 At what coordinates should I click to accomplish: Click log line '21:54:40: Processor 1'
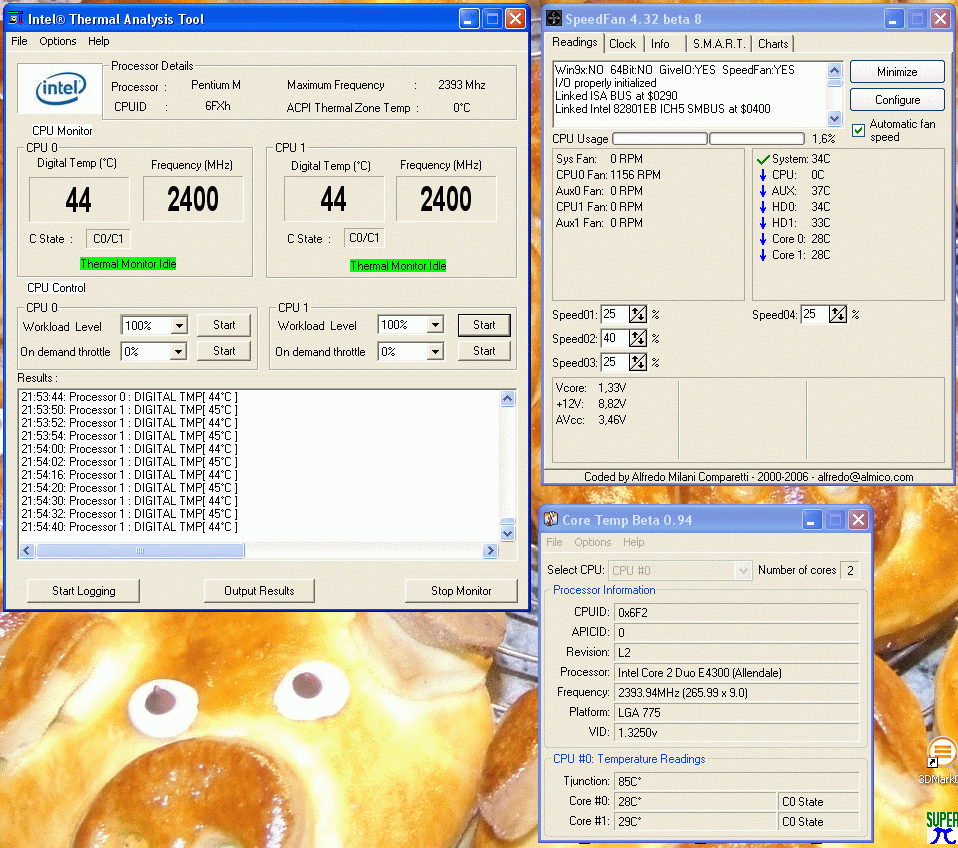point(130,527)
